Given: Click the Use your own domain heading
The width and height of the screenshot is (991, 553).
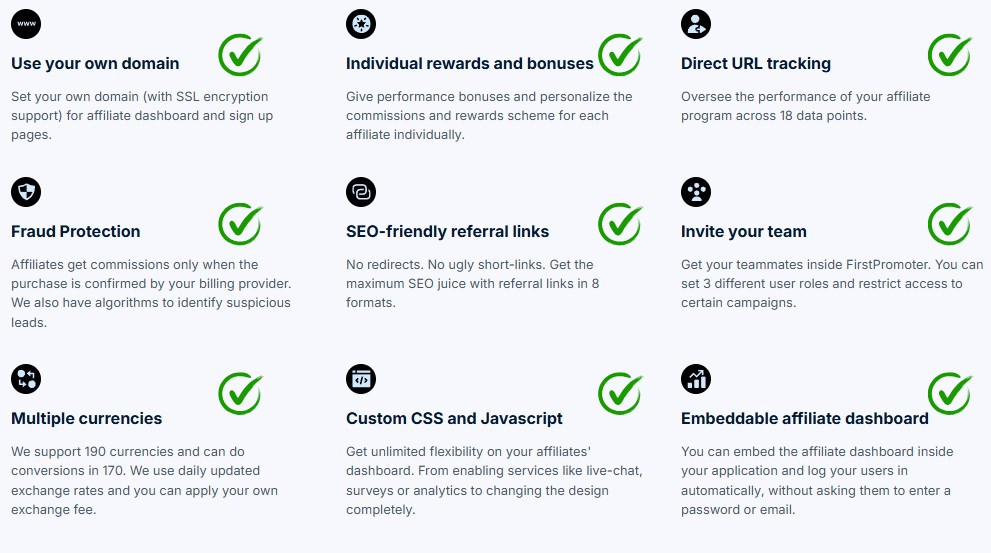Looking at the screenshot, I should 95,63.
